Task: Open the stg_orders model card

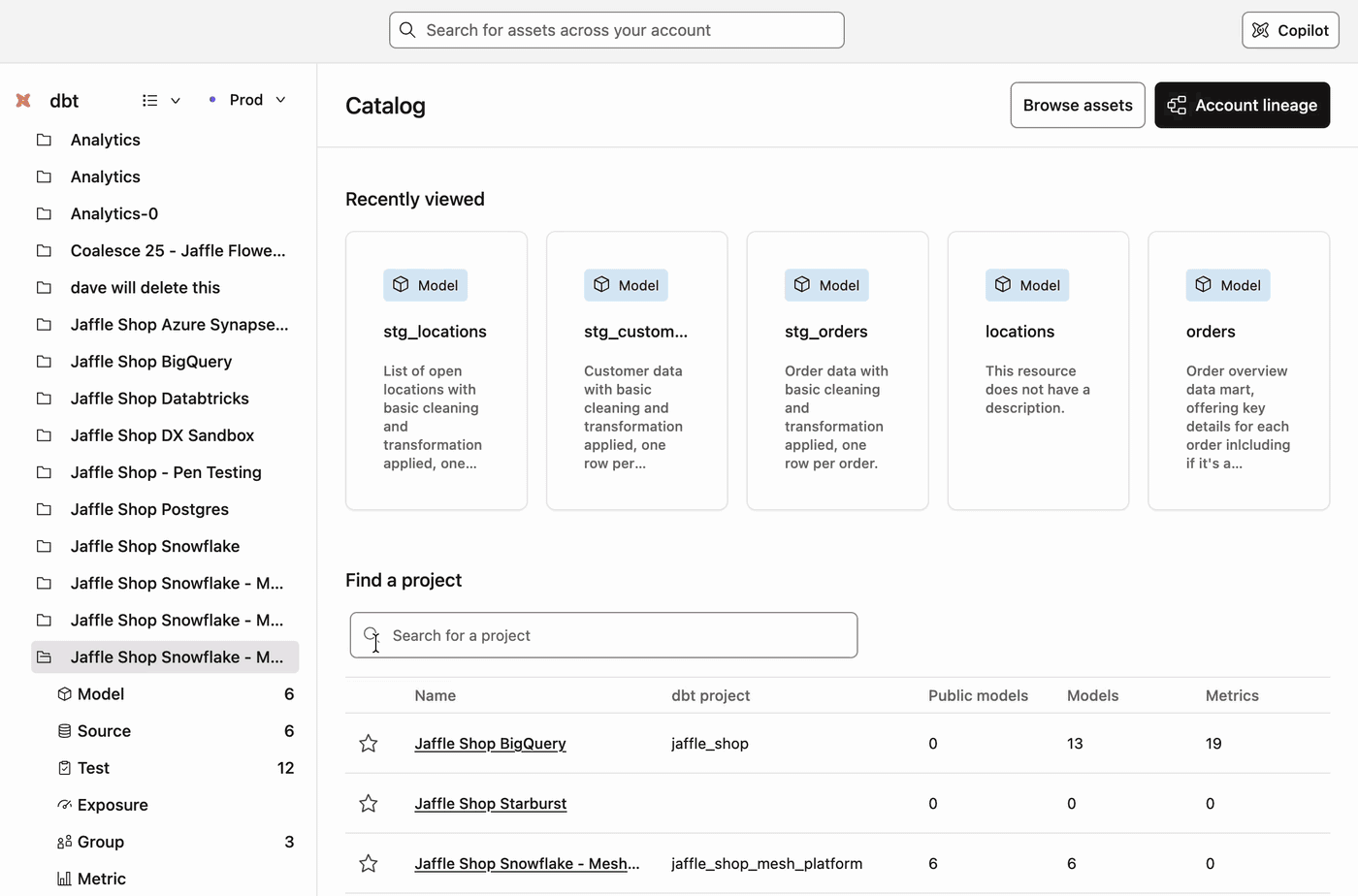Action: coord(838,370)
